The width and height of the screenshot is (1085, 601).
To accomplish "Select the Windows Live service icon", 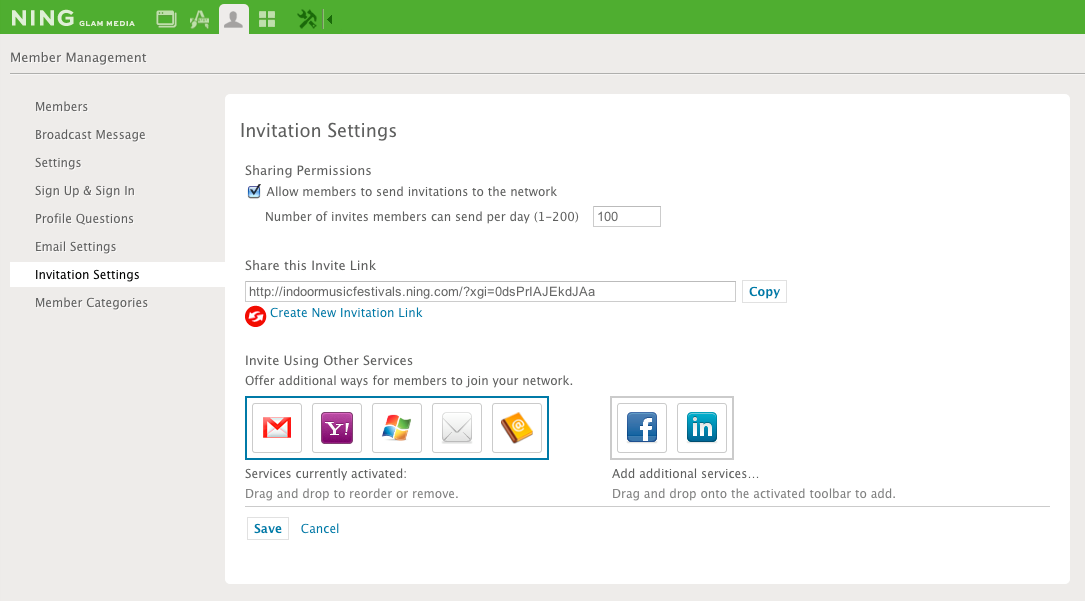I will point(397,428).
